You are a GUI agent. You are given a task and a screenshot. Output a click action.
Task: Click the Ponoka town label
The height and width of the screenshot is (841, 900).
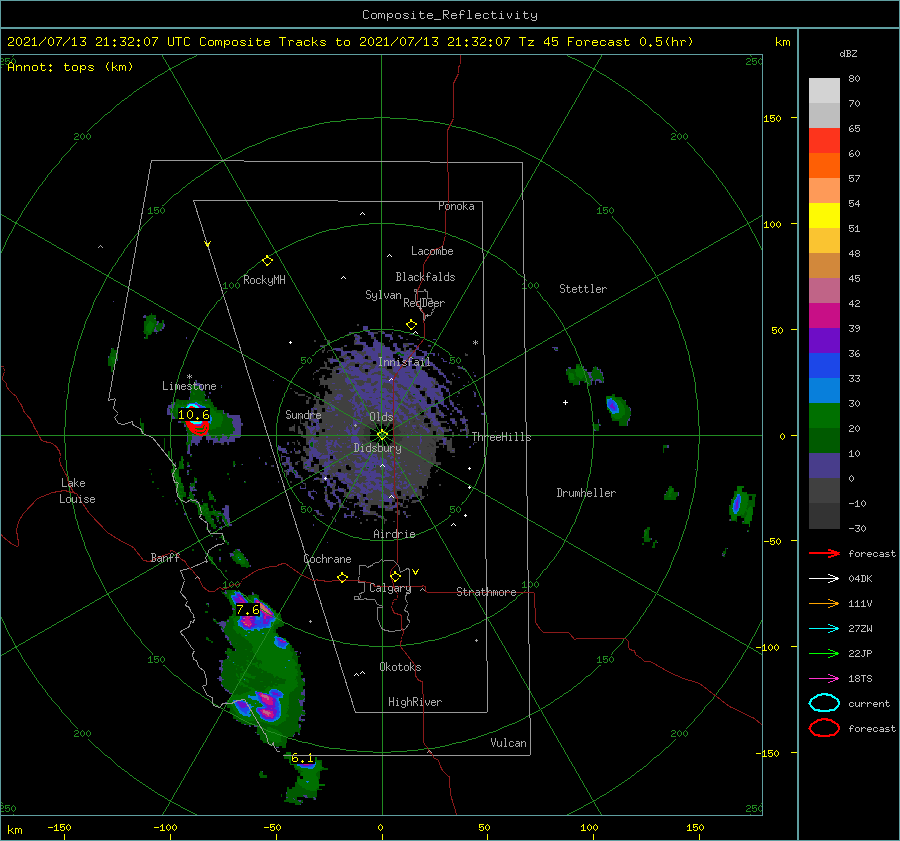(x=456, y=206)
